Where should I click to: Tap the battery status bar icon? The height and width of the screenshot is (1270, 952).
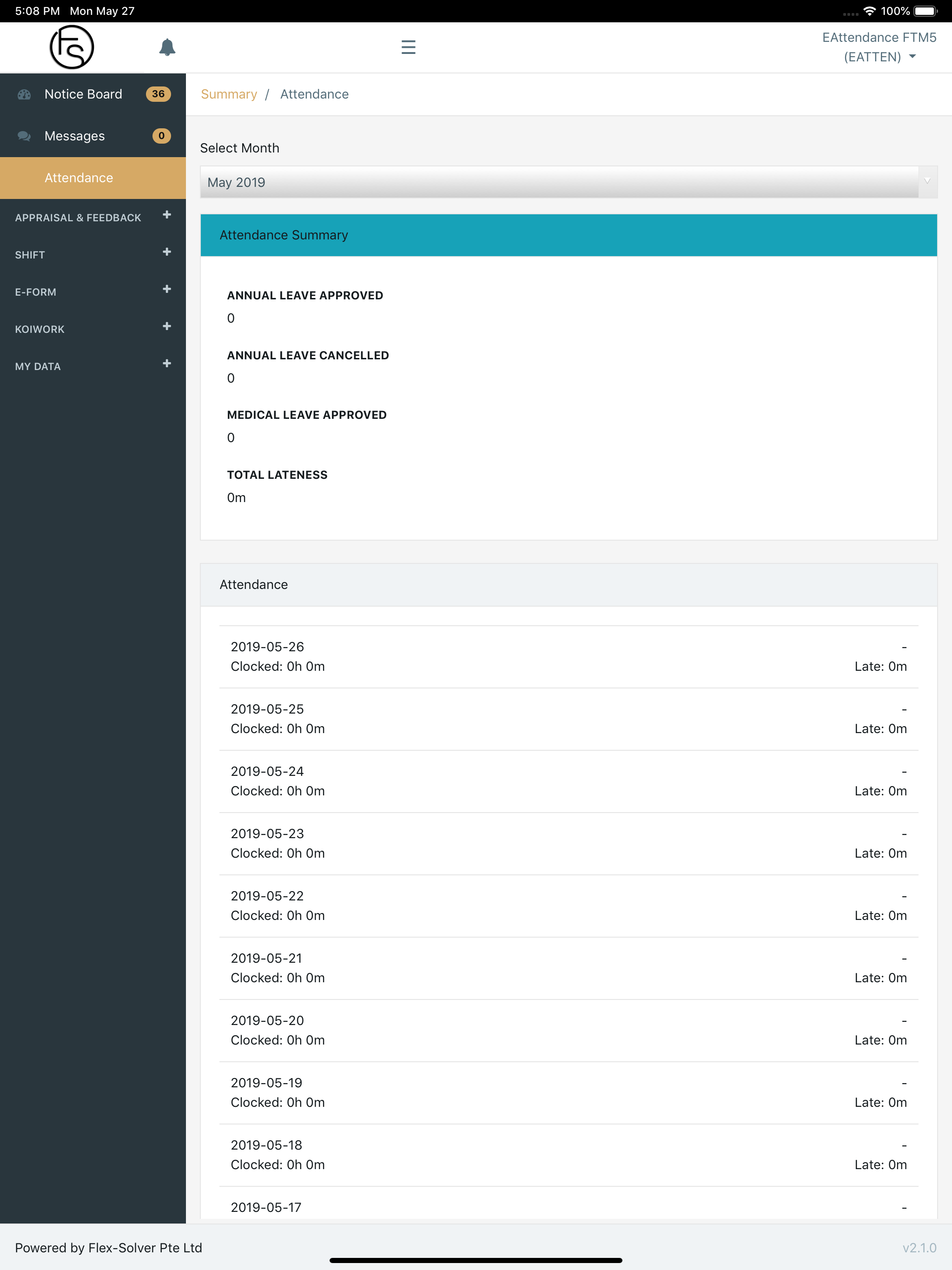click(x=926, y=11)
